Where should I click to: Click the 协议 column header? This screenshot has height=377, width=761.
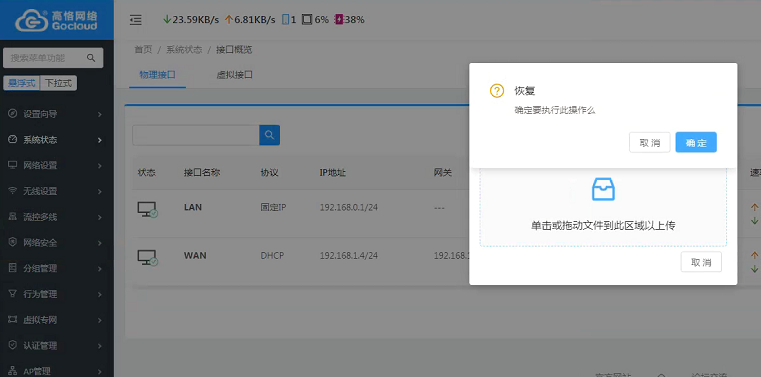click(x=269, y=173)
